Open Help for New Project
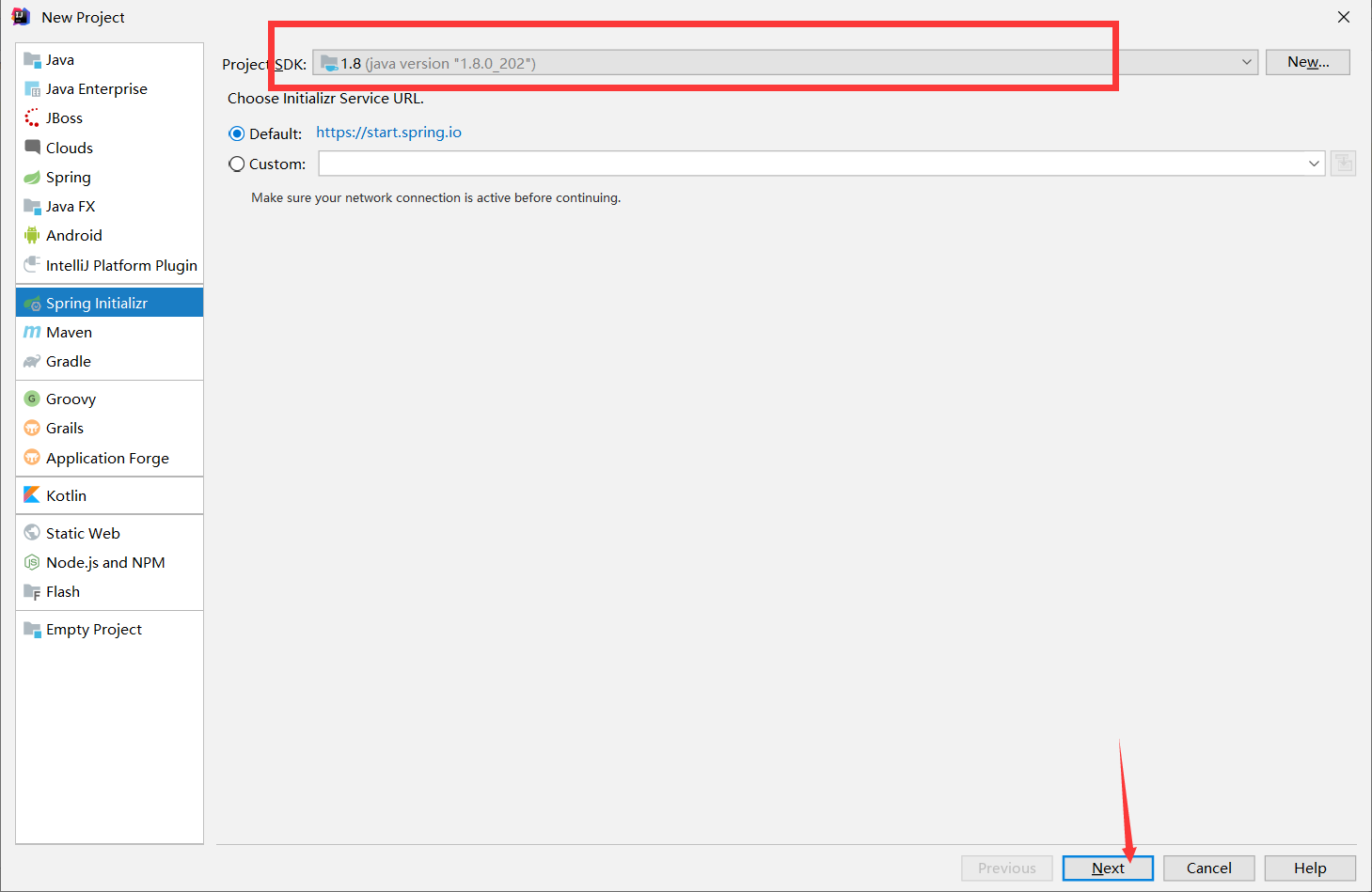Viewport: 1372px width, 892px height. pos(1310,868)
